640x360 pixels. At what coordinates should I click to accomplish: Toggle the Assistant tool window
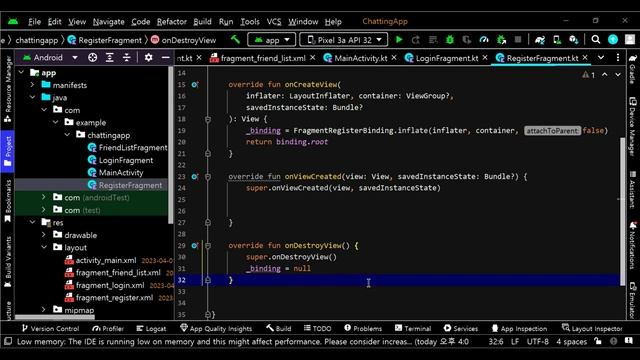[633, 190]
